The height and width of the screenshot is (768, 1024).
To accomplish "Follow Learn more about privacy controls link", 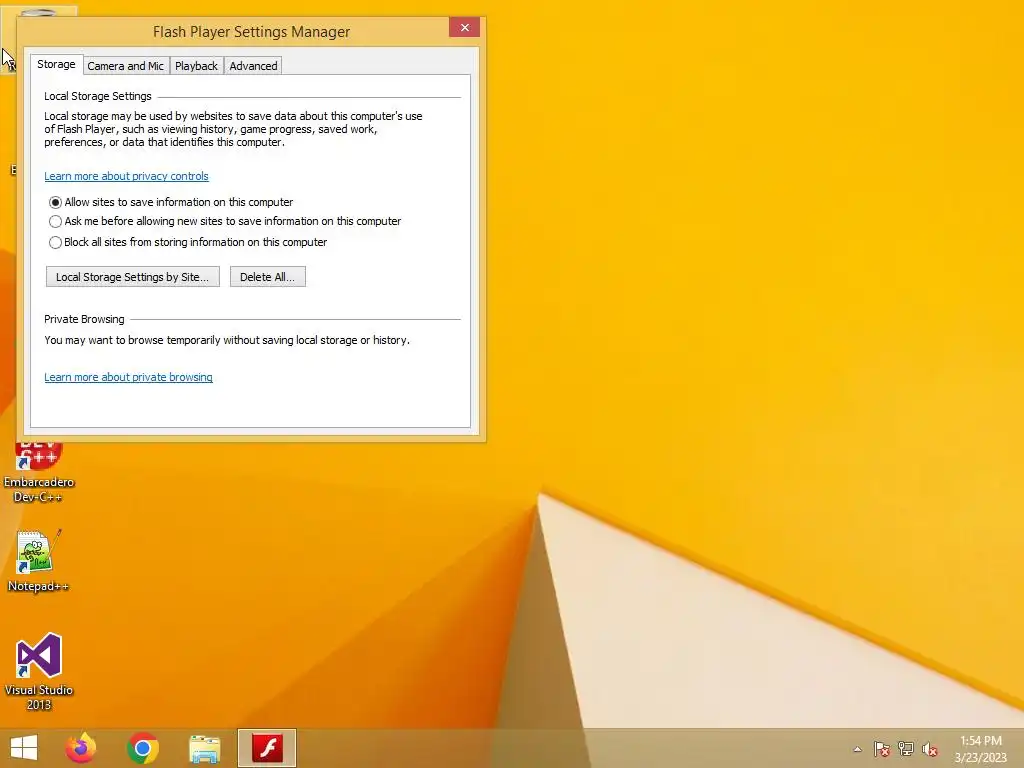I will pyautogui.click(x=126, y=176).
